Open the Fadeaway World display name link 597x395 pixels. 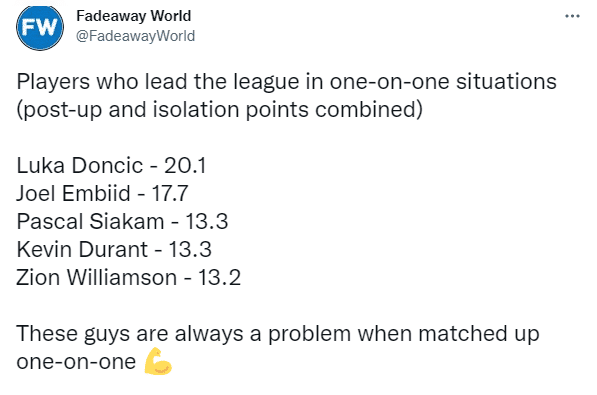tap(134, 16)
